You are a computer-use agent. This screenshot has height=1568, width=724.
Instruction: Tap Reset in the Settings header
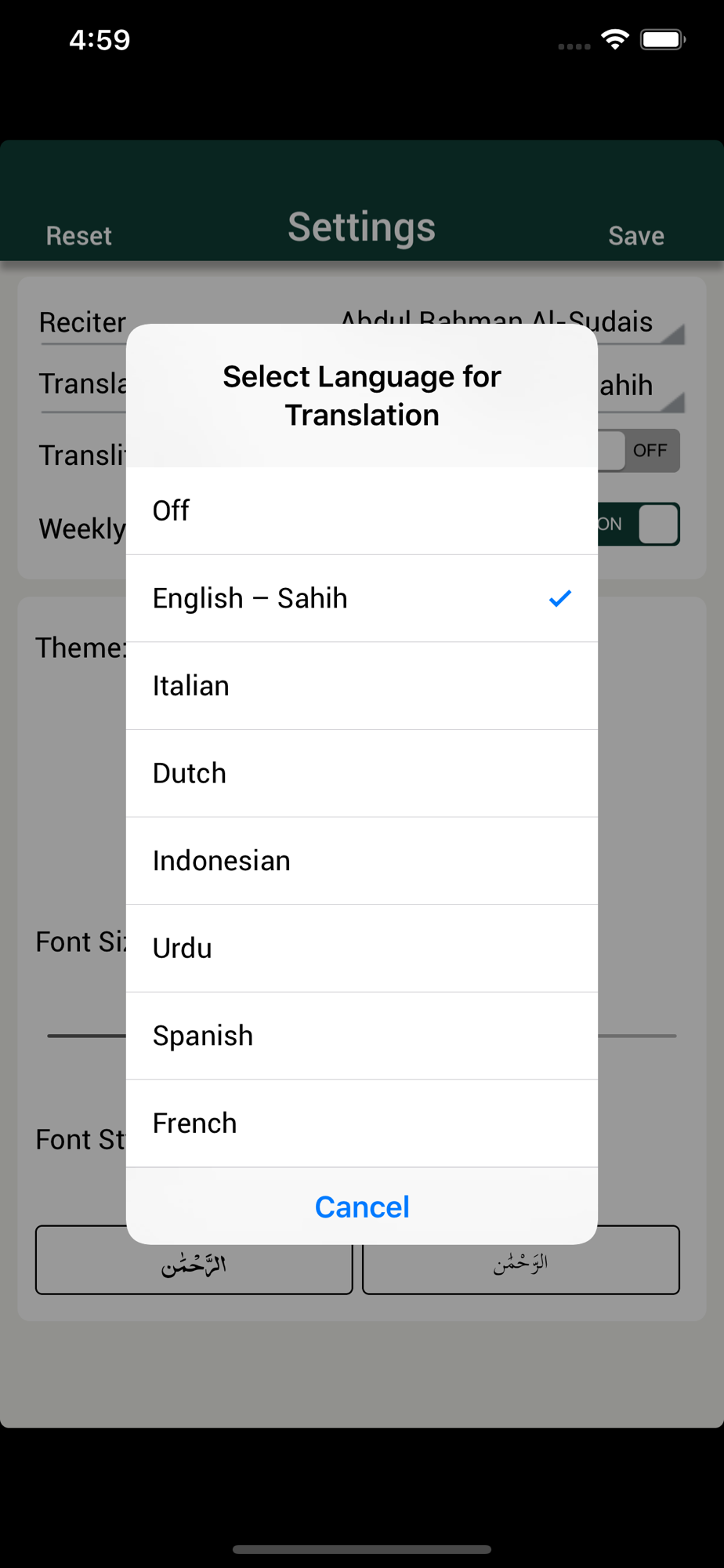coord(79,236)
